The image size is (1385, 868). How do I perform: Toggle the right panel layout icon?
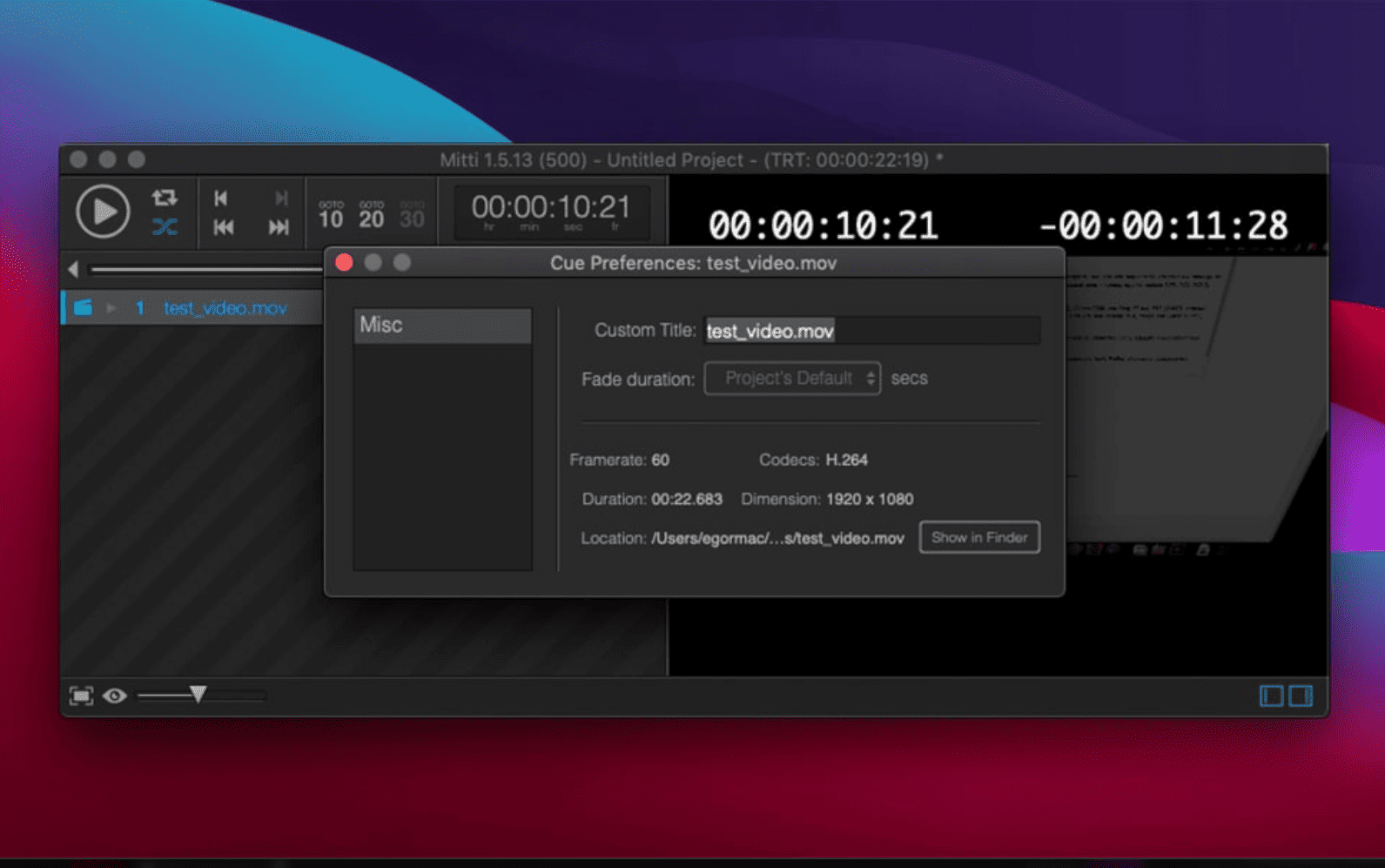point(1301,696)
